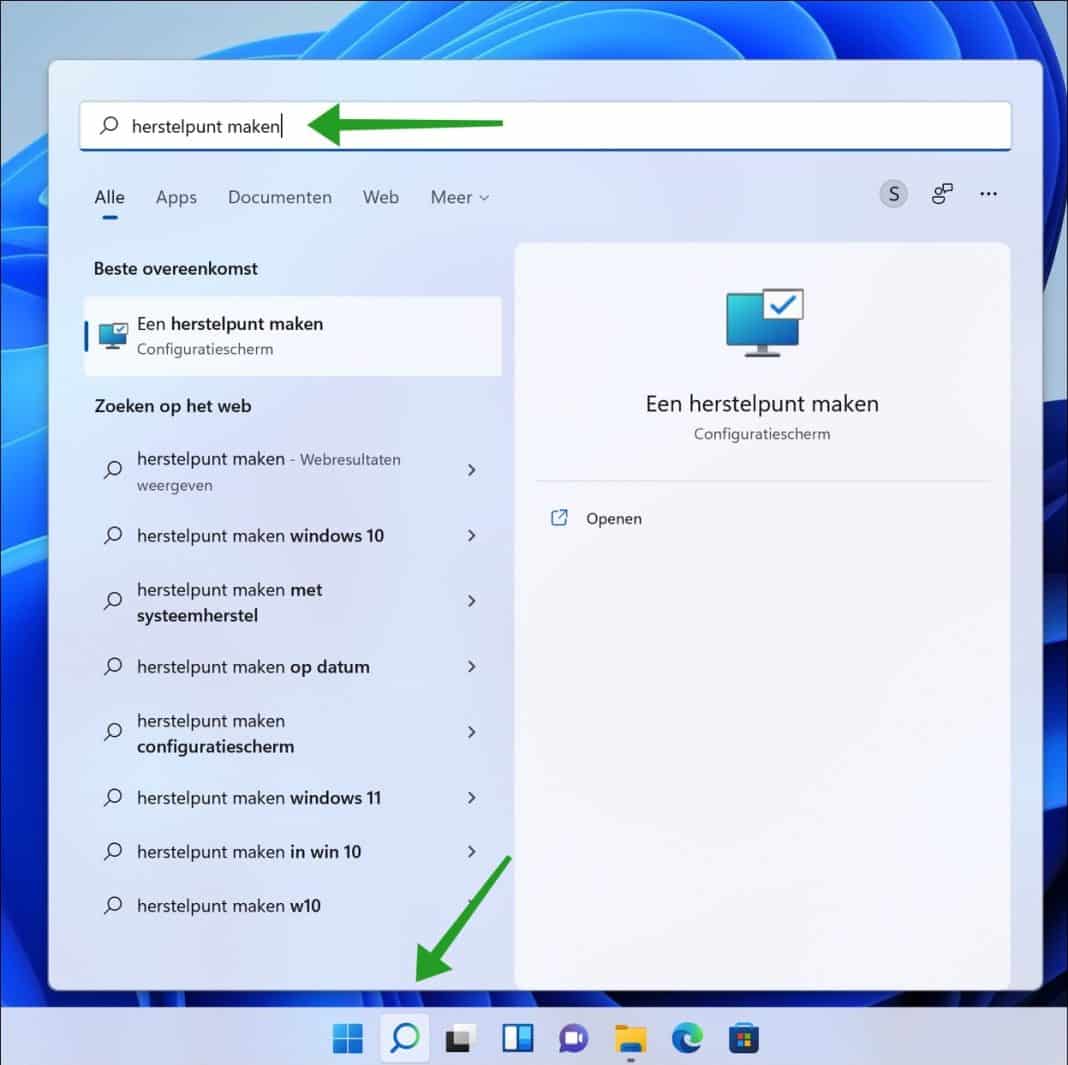Screen dimensions: 1068x1065
Task: Switch to the Apps tab
Action: [x=176, y=197]
